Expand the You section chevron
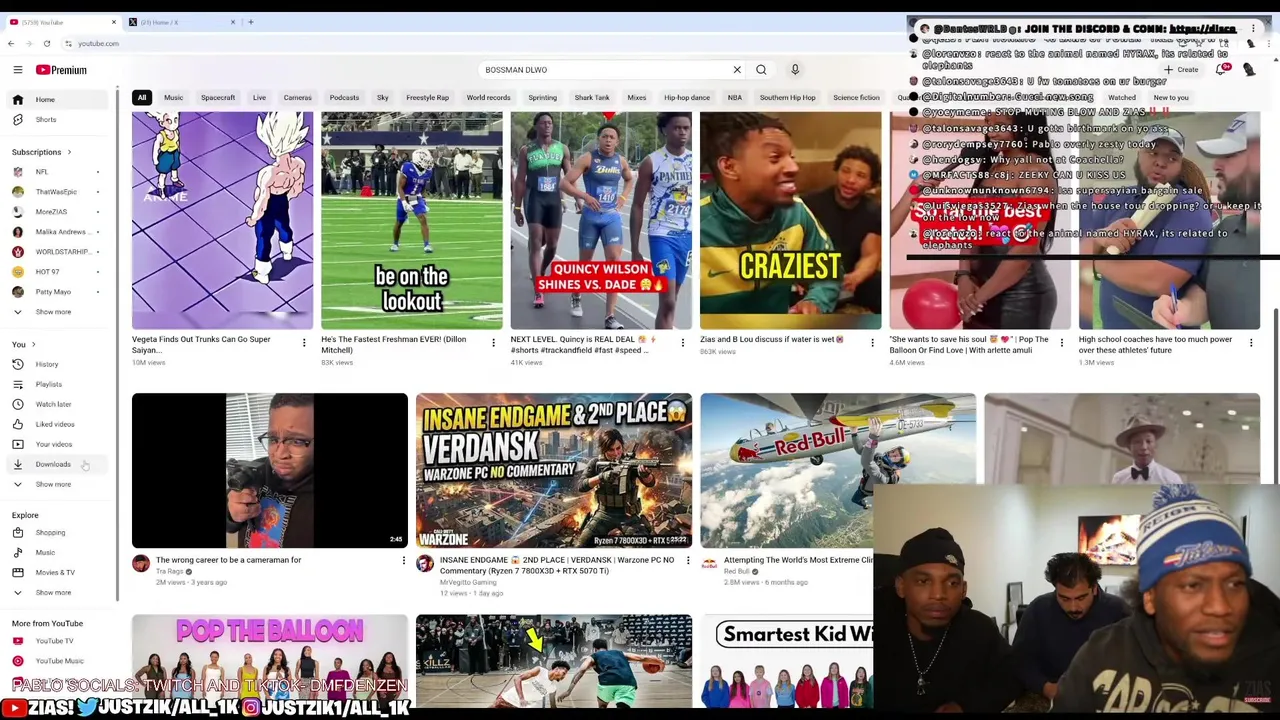The image size is (1280, 720). pyautogui.click(x=33, y=344)
